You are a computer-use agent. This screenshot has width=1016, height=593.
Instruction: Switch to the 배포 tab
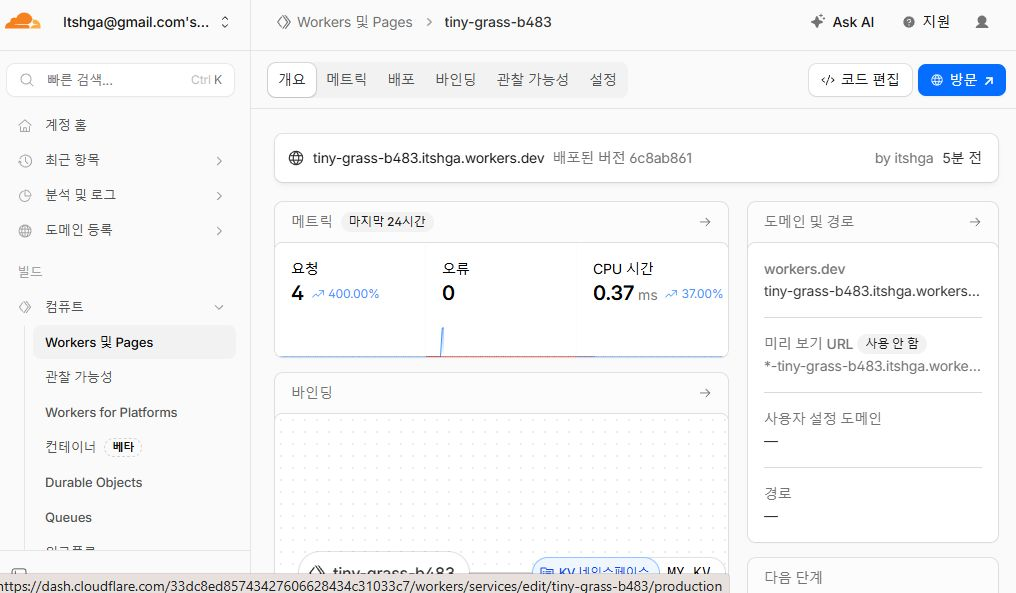[401, 80]
